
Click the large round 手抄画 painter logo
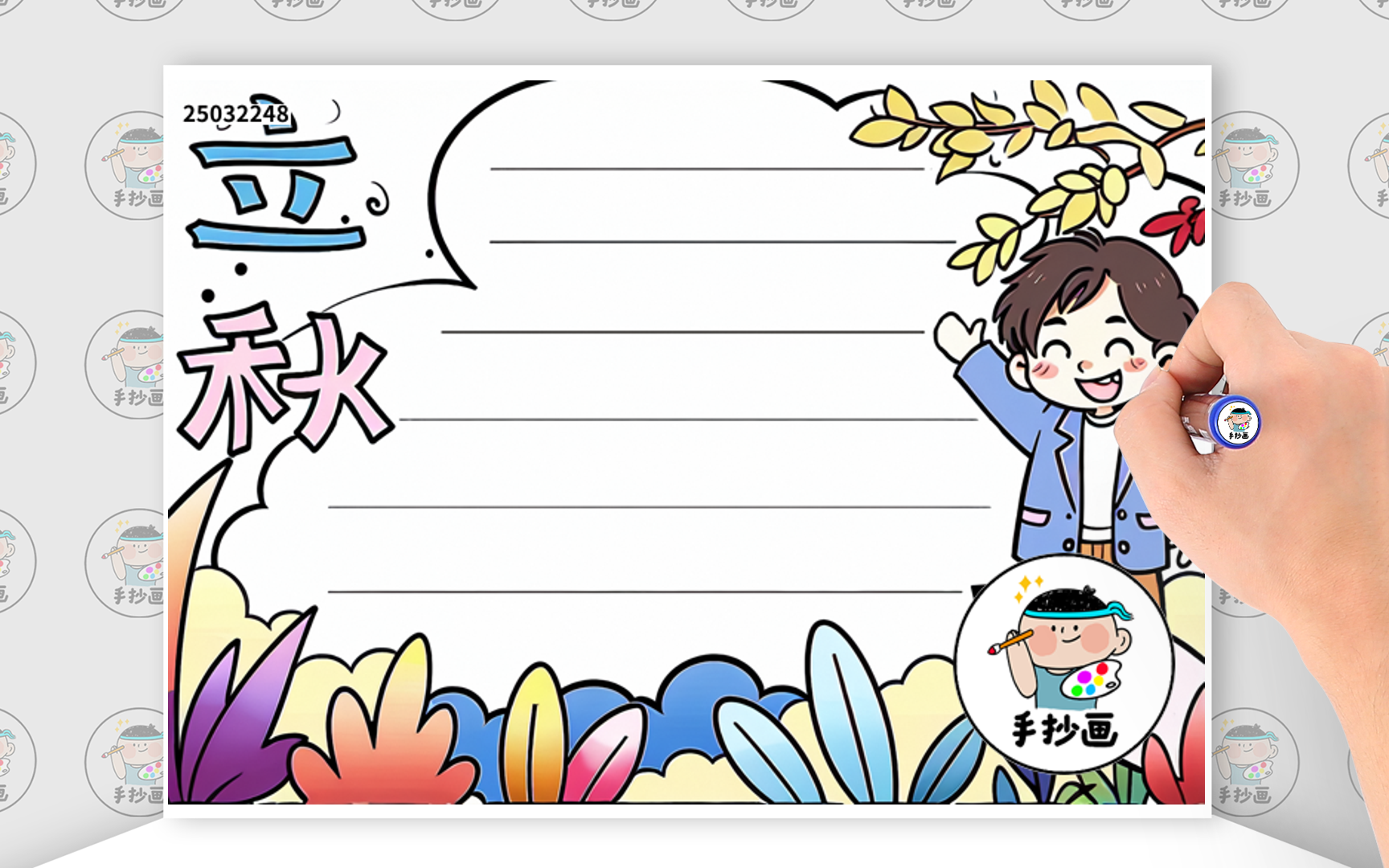(1064, 664)
